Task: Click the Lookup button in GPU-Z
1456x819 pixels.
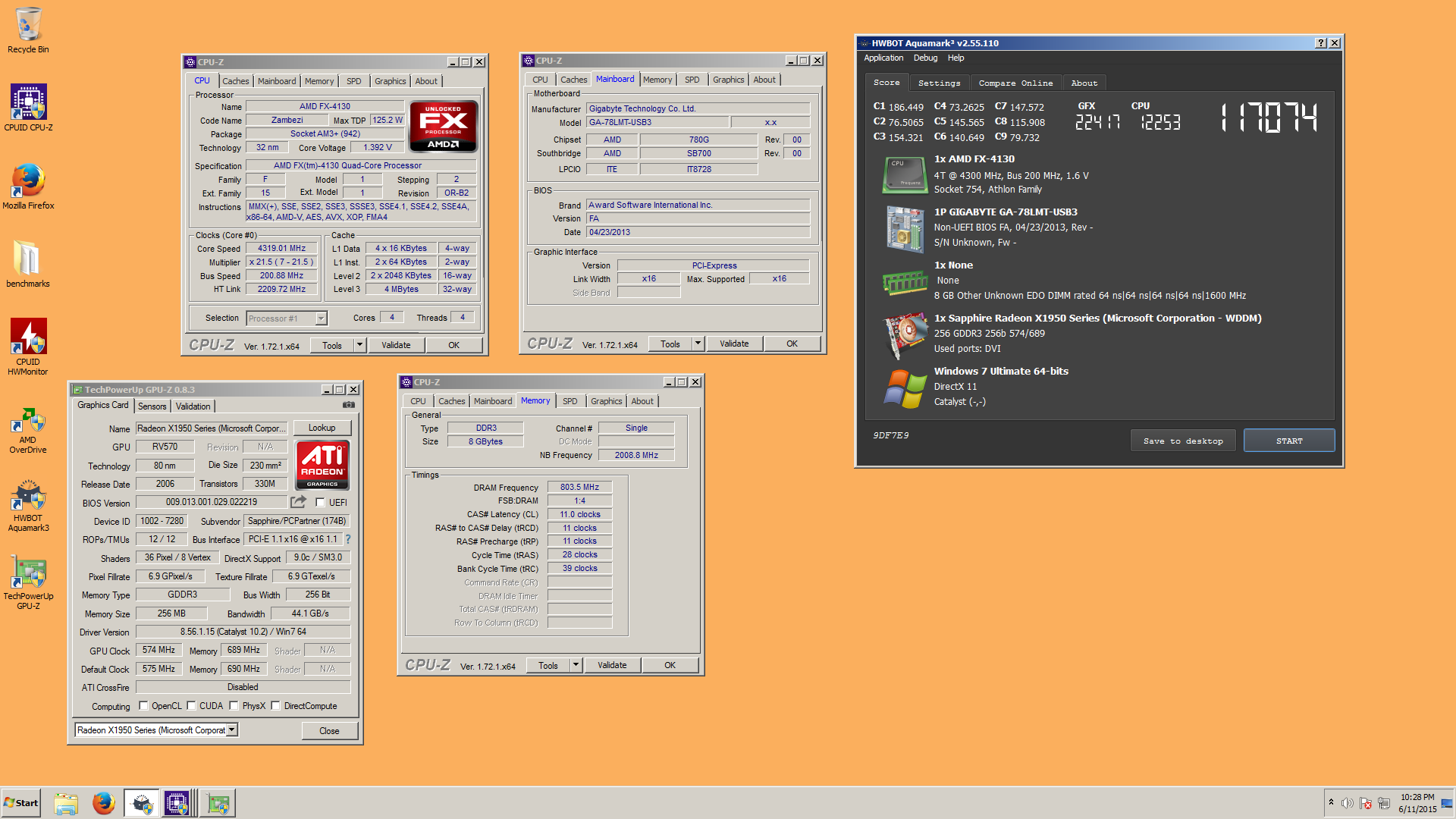Action: tap(322, 428)
